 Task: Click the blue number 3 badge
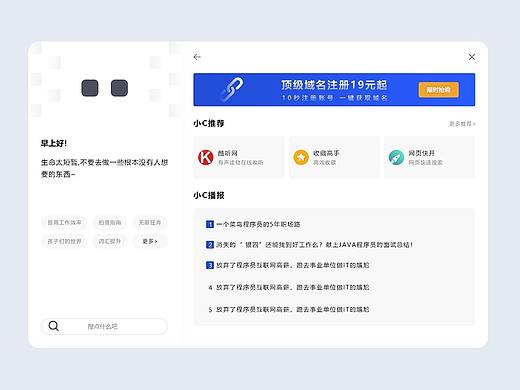210,265
